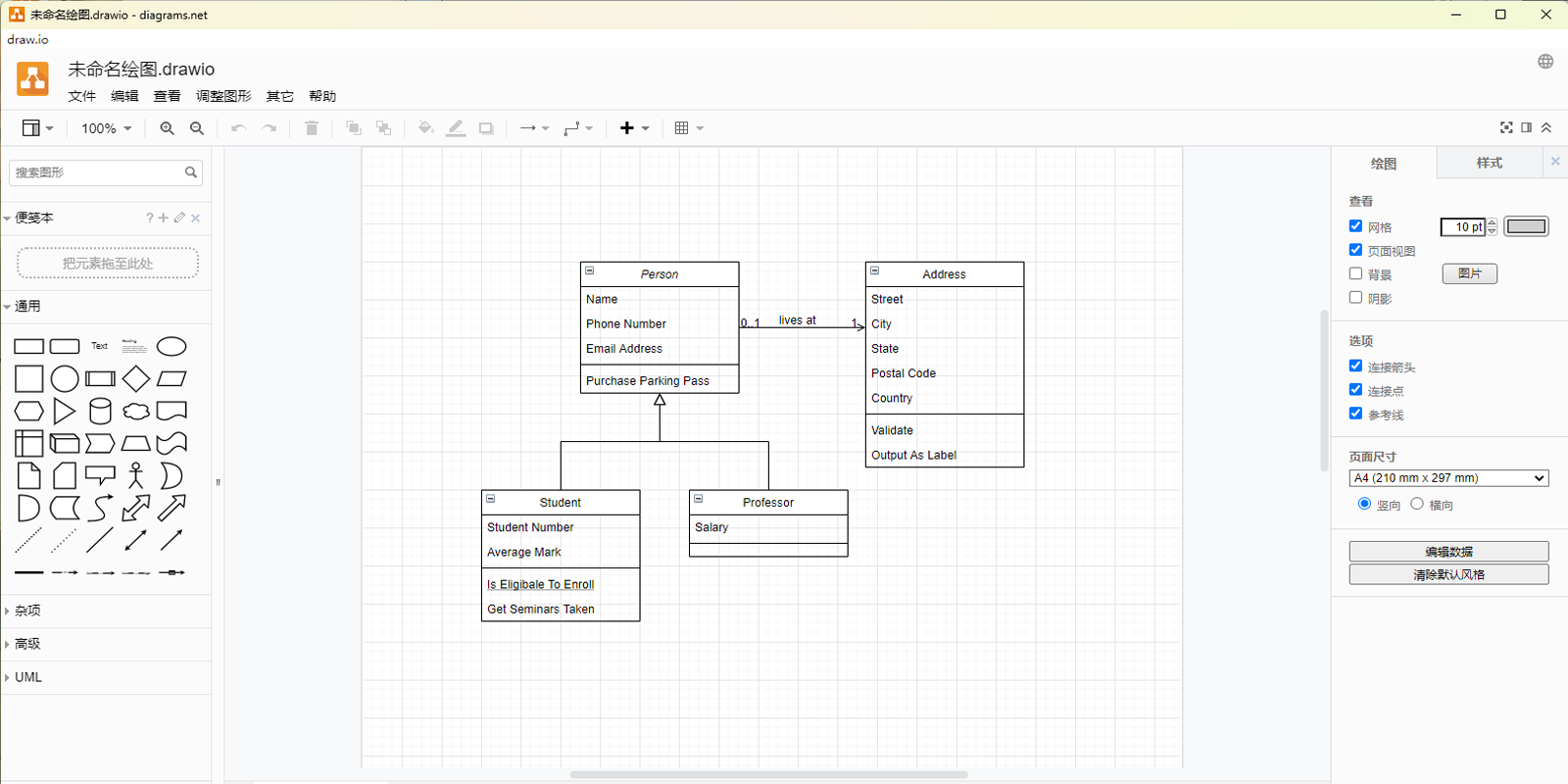Click the zoom out magnifier icon

point(197,128)
